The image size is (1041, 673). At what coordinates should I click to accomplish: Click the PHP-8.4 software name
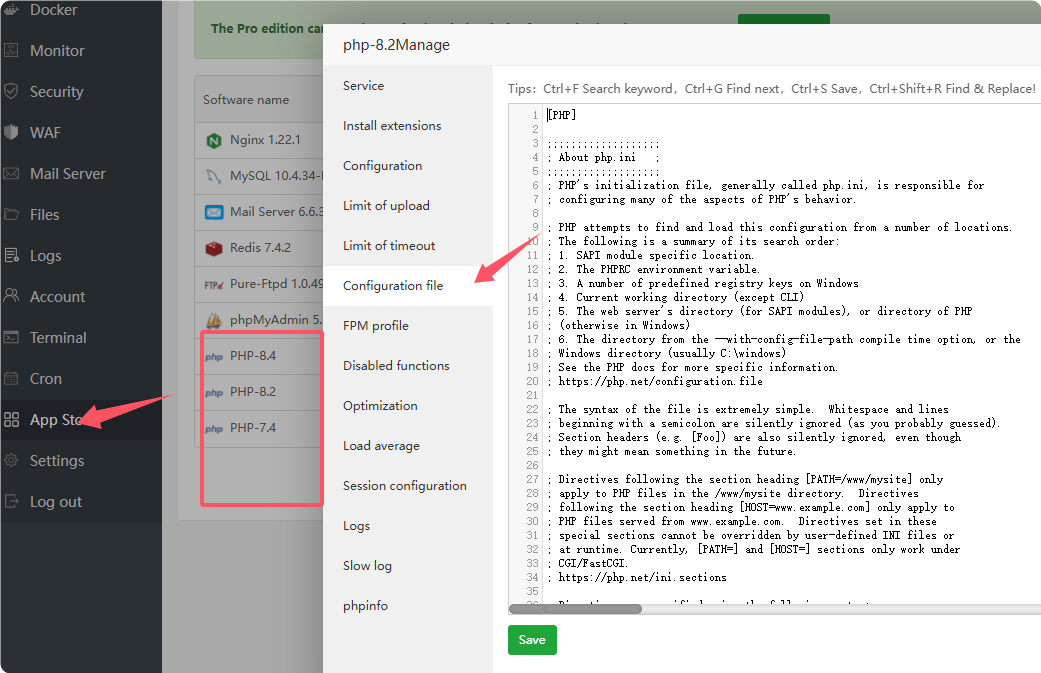point(253,356)
